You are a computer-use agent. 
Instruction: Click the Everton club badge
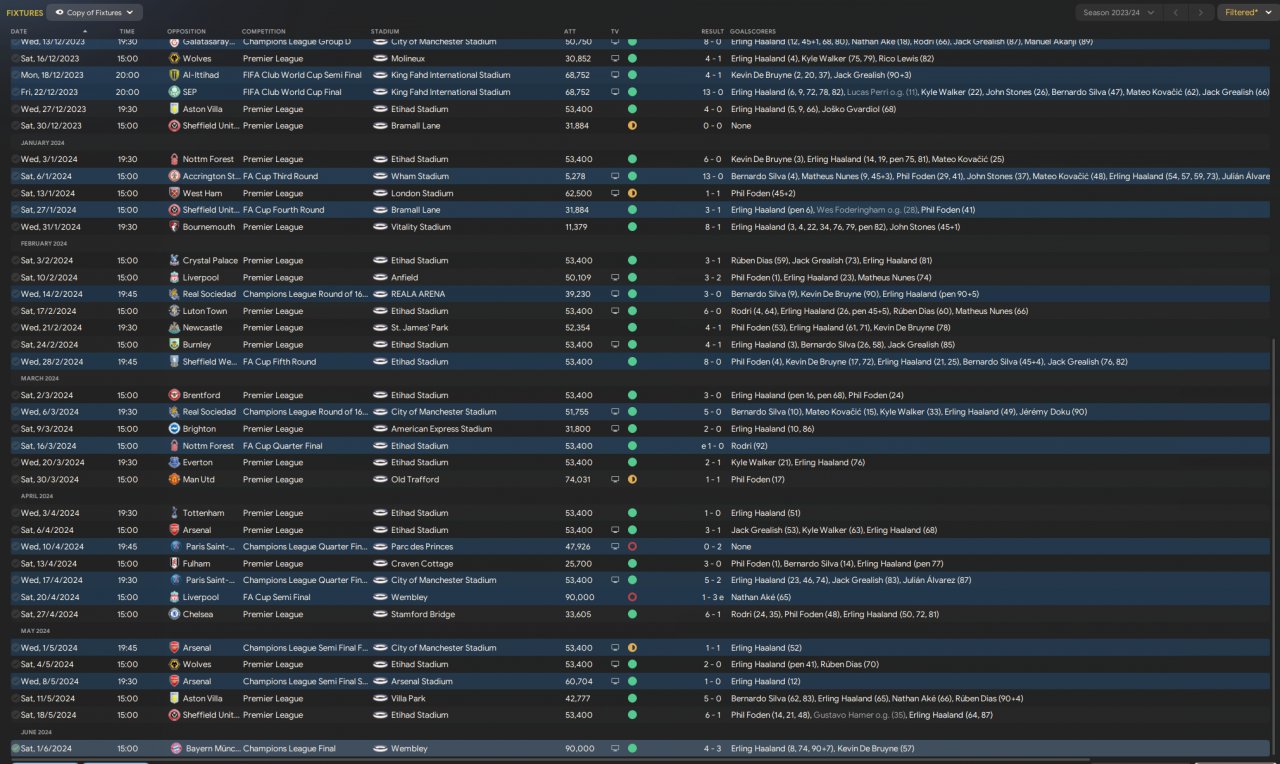(x=175, y=463)
